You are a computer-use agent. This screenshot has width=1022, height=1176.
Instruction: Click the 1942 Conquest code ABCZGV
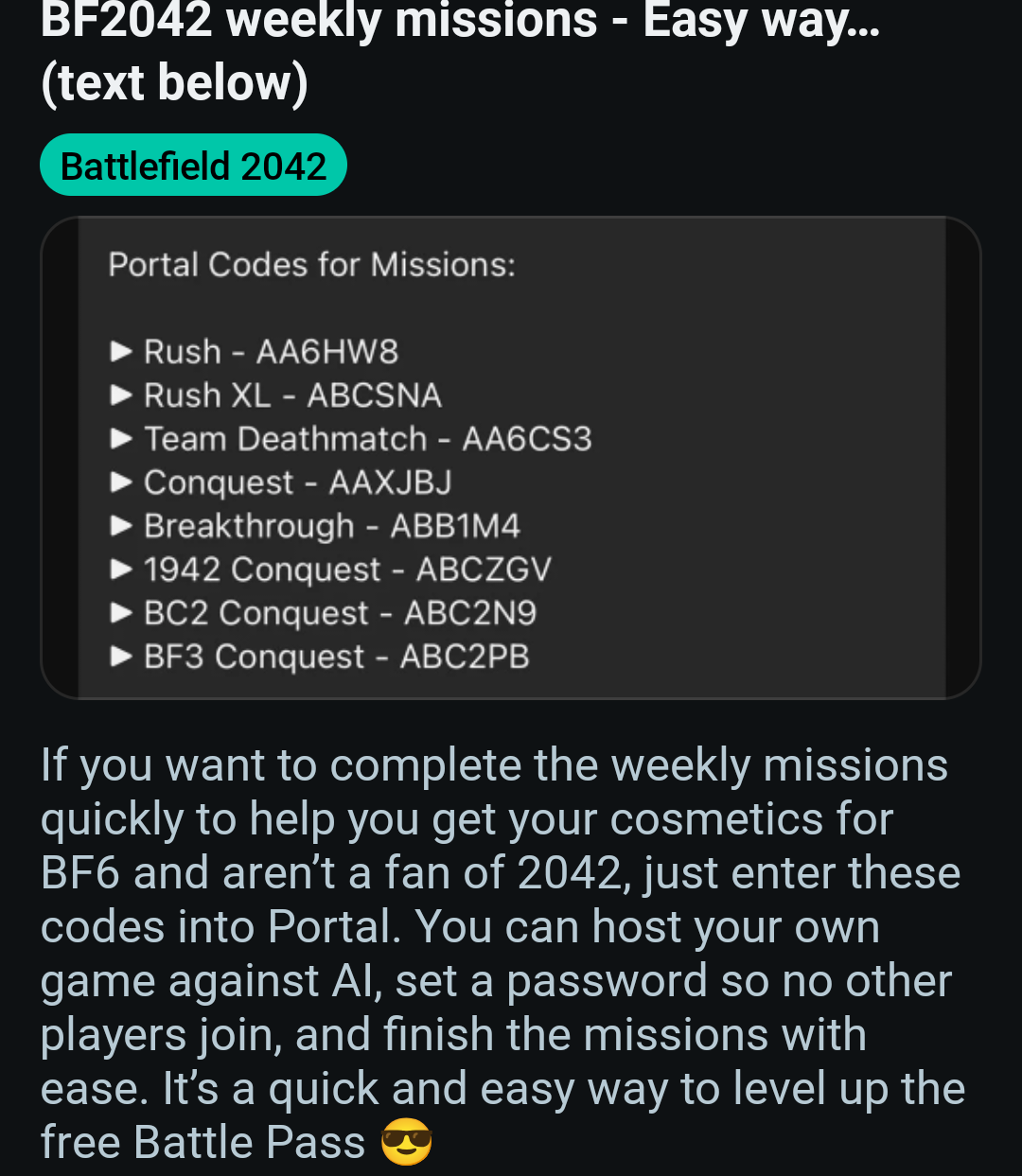(x=484, y=570)
